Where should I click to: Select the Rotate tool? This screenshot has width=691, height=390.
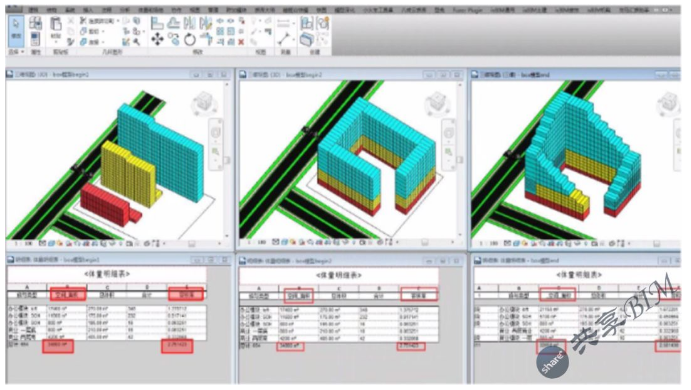tap(190, 40)
